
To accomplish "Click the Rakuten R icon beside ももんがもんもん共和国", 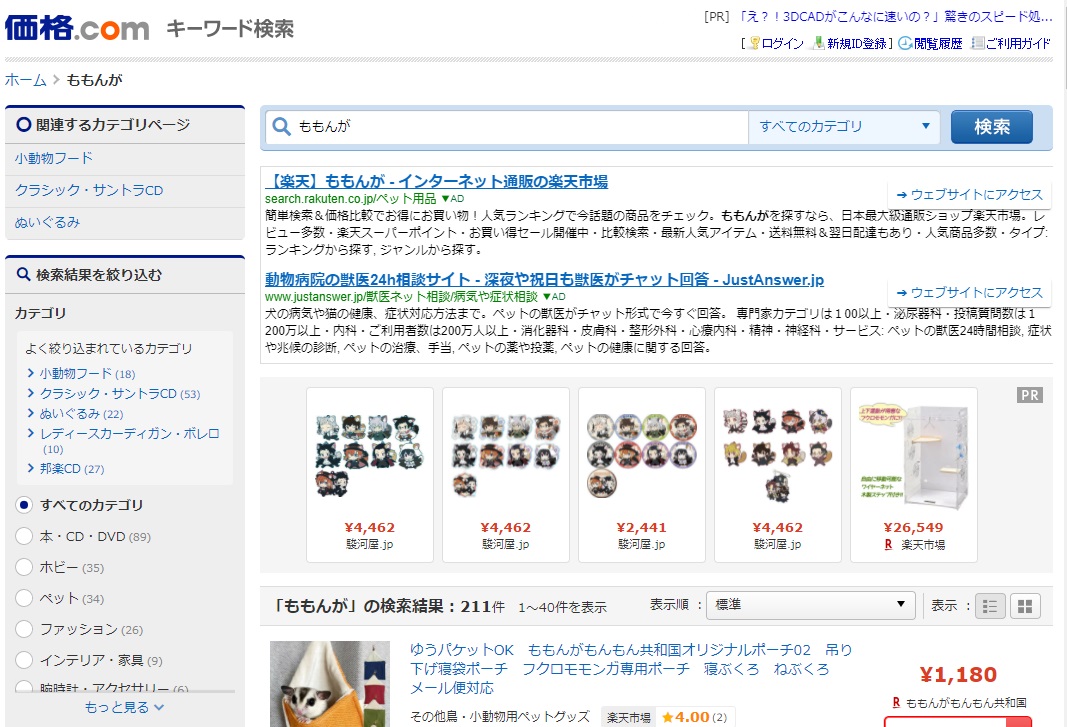I will coord(896,702).
